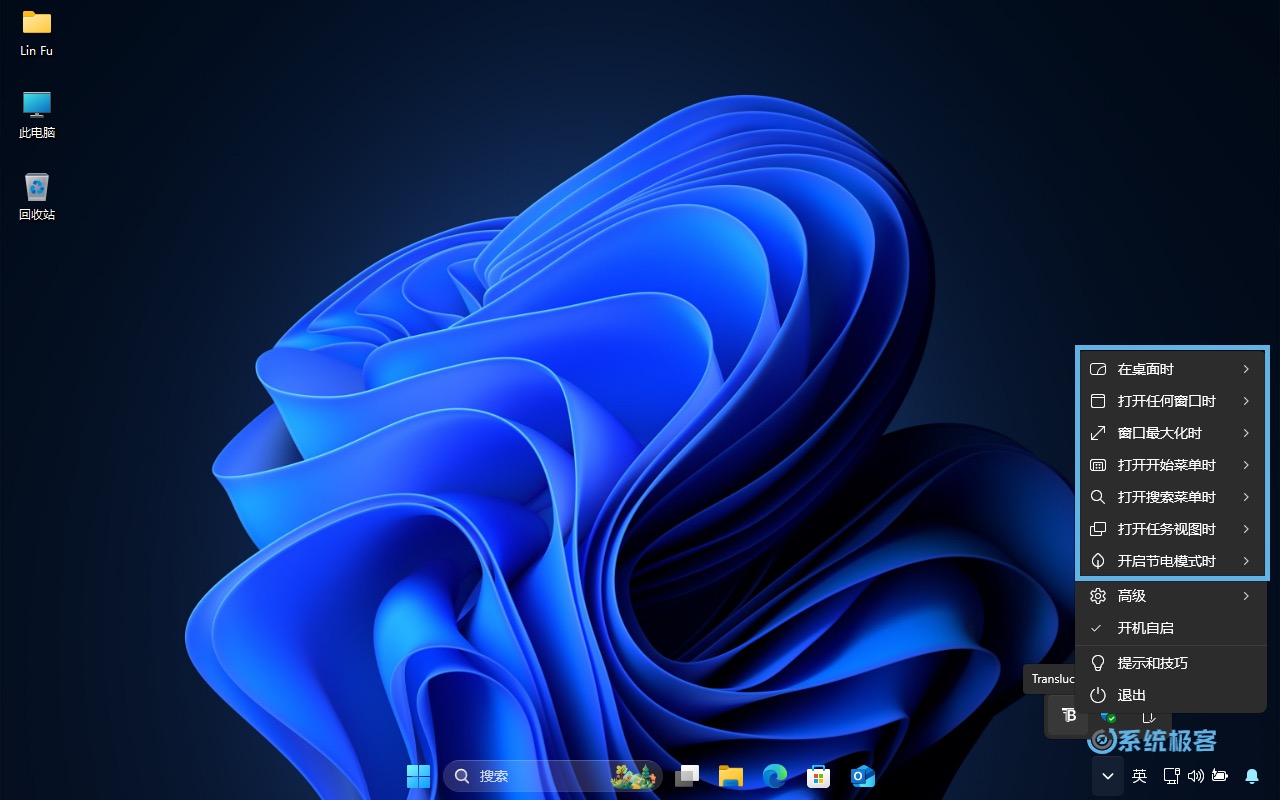The width and height of the screenshot is (1280, 800).
Task: Collapse the hidden tray icons chevron
Action: [x=1107, y=776]
